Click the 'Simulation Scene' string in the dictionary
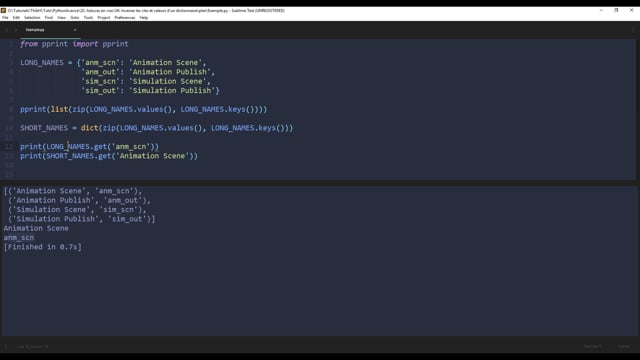Viewport: 640px width, 360px height. pyautogui.click(x=167, y=81)
